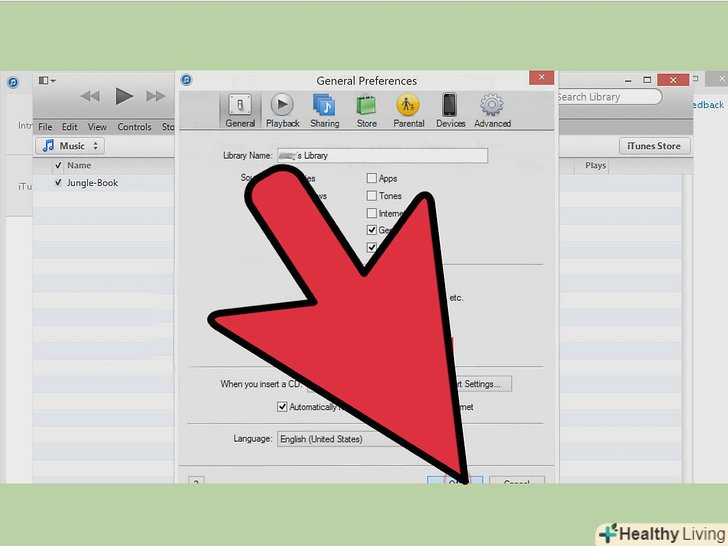Open the iTunes window menu icon

coord(46,81)
